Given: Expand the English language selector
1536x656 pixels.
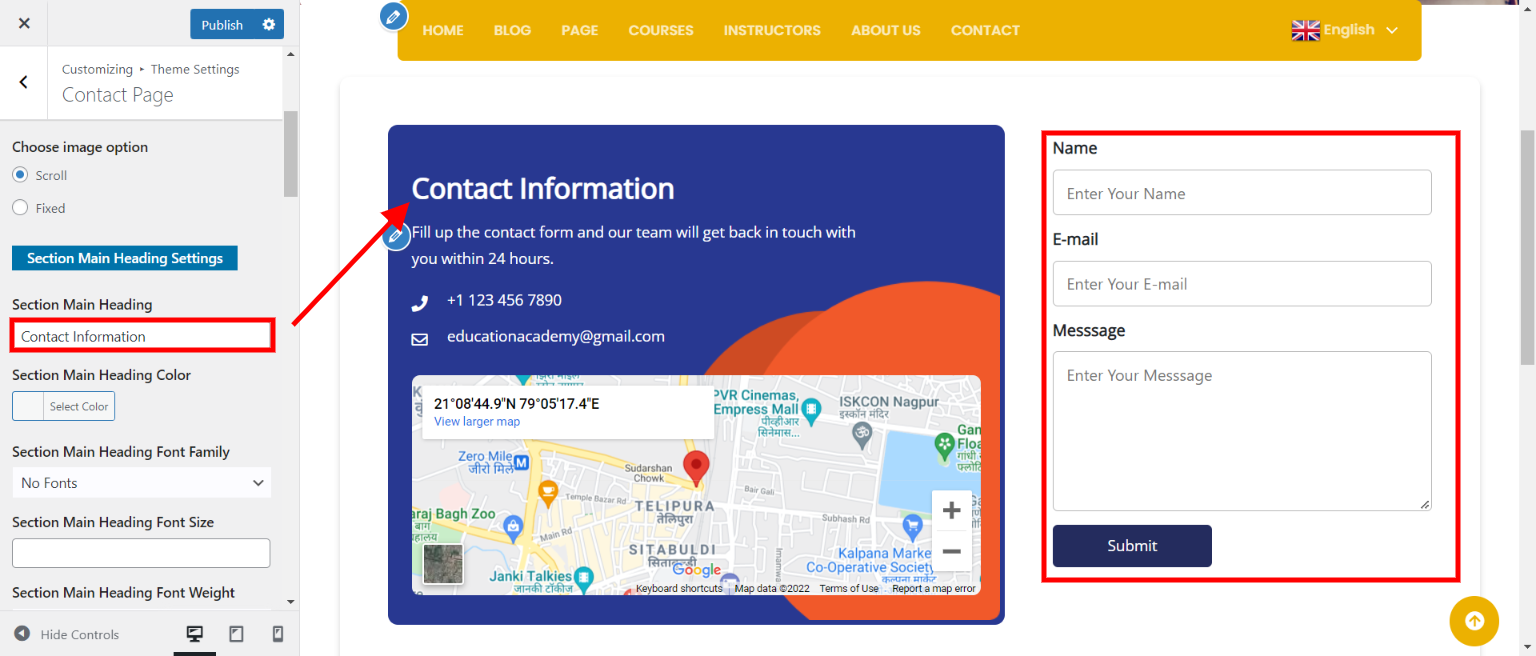Looking at the screenshot, I should tap(1345, 30).
